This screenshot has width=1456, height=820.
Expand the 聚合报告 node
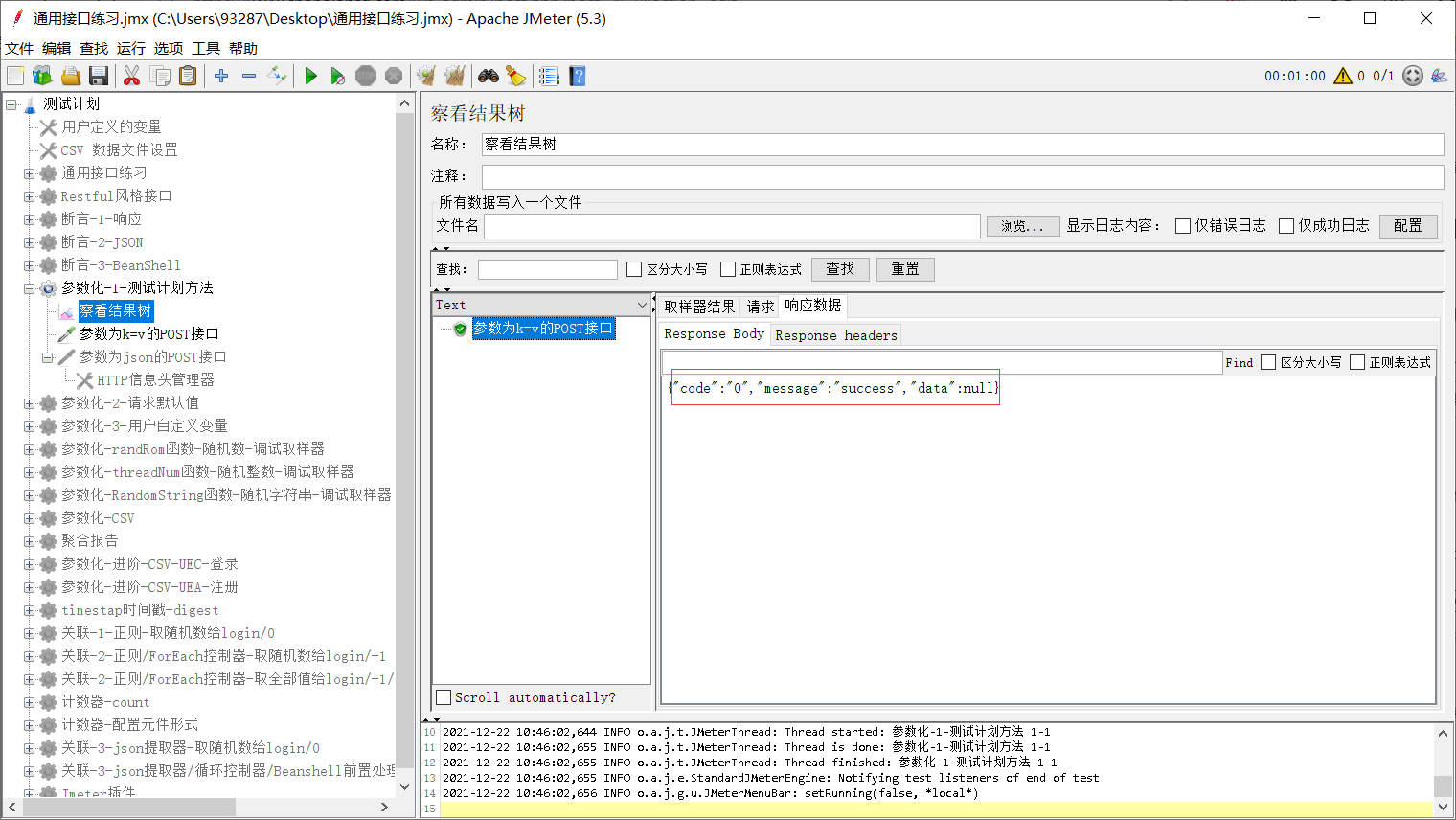tap(30, 541)
